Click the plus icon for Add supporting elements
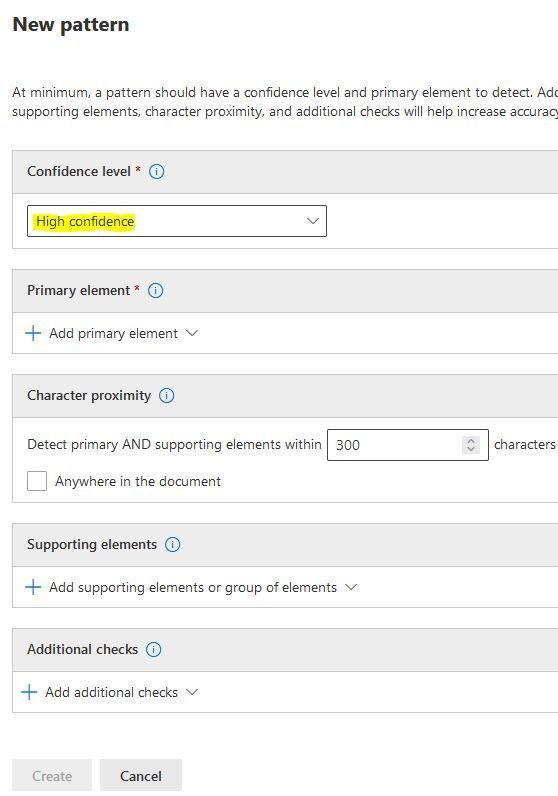This screenshot has height=796, width=558. click(x=33, y=587)
